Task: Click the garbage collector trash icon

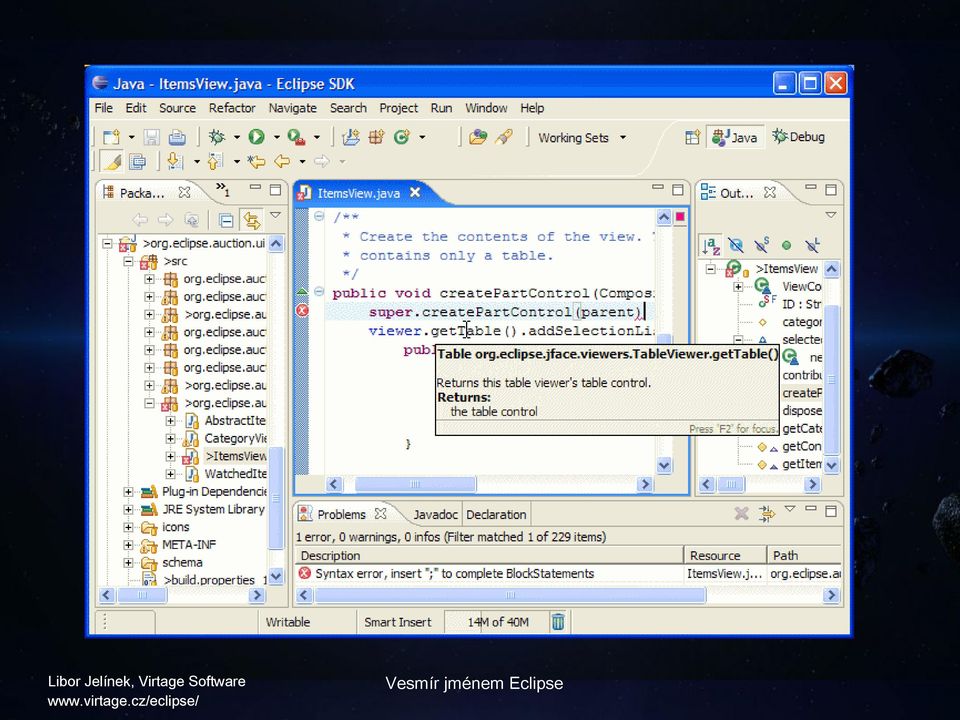Action: pyautogui.click(x=558, y=622)
